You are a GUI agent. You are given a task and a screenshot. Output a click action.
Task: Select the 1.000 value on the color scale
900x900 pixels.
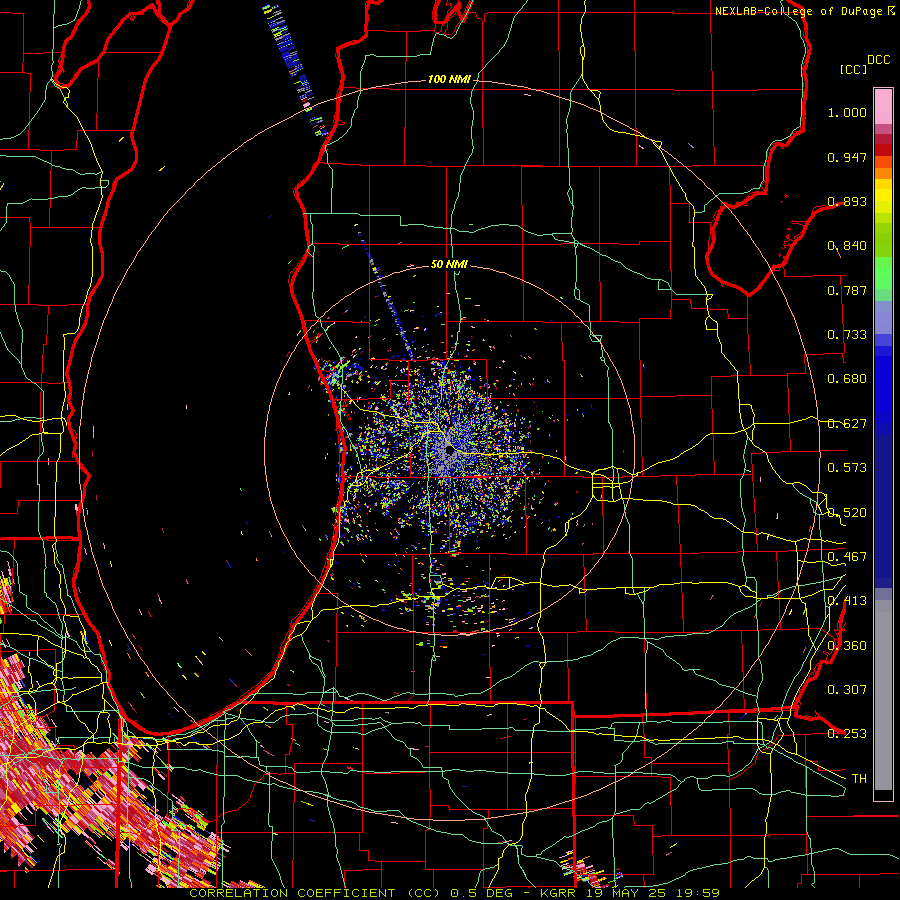tap(847, 112)
